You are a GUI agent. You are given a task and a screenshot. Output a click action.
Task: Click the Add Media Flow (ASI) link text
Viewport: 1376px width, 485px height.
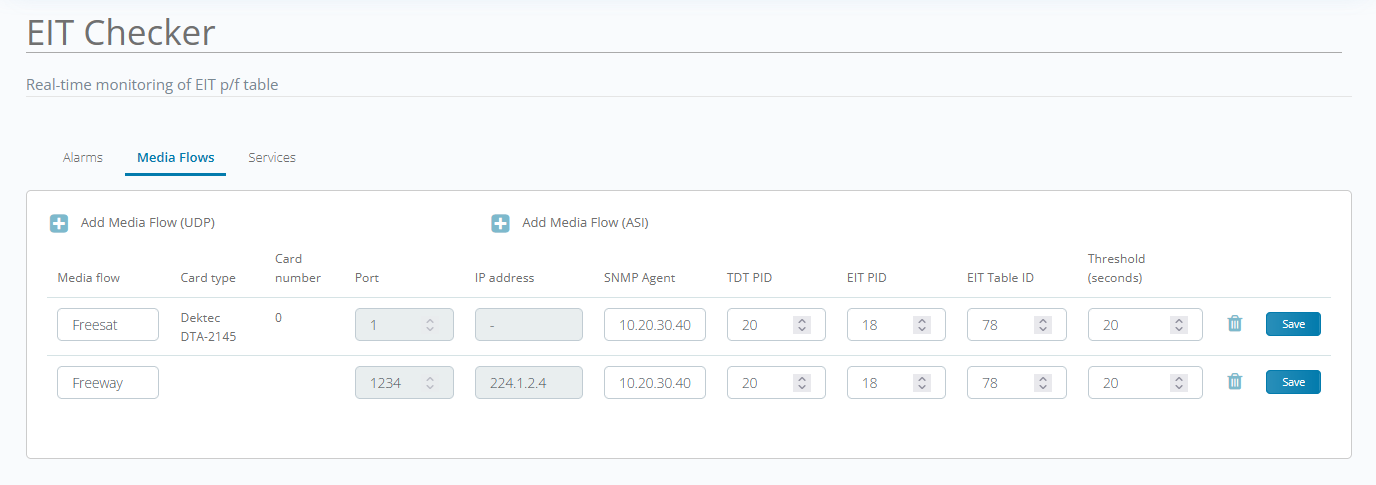click(585, 223)
